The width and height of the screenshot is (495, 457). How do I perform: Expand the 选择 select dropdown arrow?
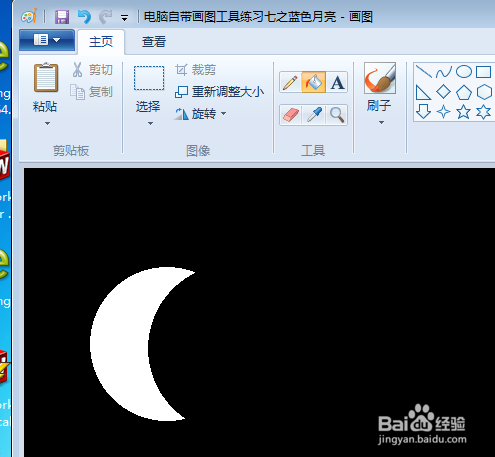150,124
